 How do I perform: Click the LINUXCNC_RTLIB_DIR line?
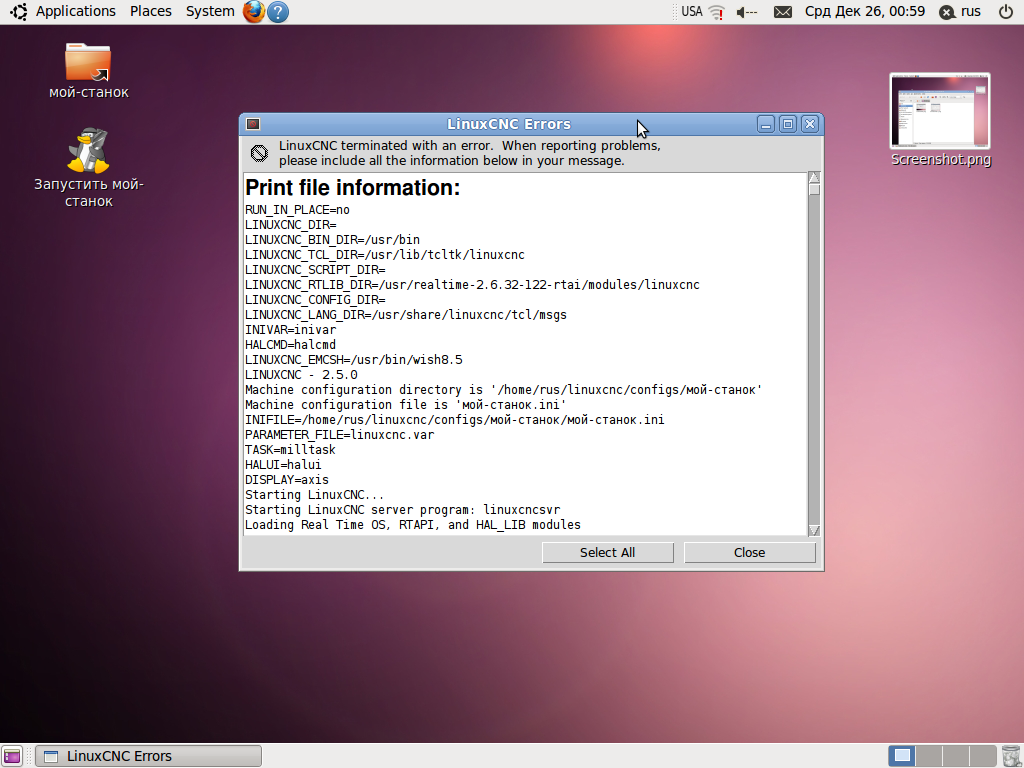[472, 285]
